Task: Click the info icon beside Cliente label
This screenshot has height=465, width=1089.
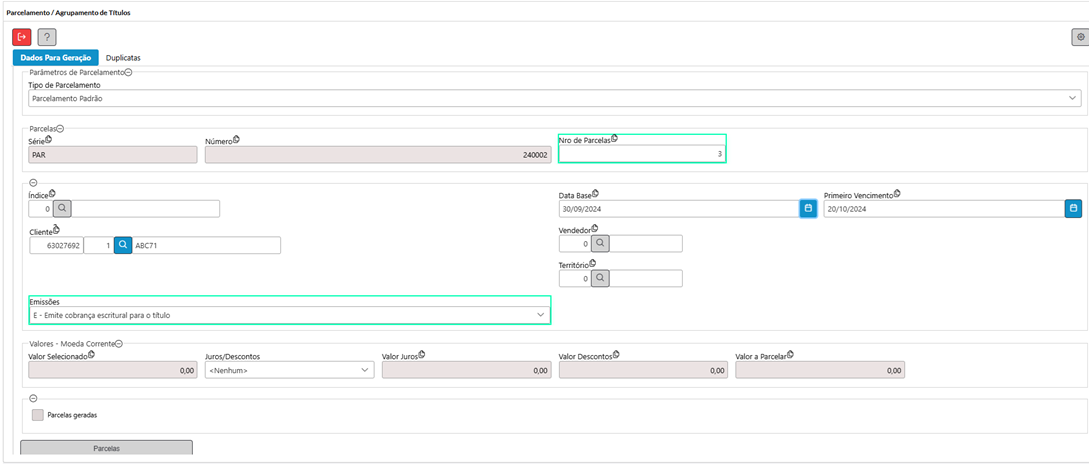Action: (x=56, y=229)
